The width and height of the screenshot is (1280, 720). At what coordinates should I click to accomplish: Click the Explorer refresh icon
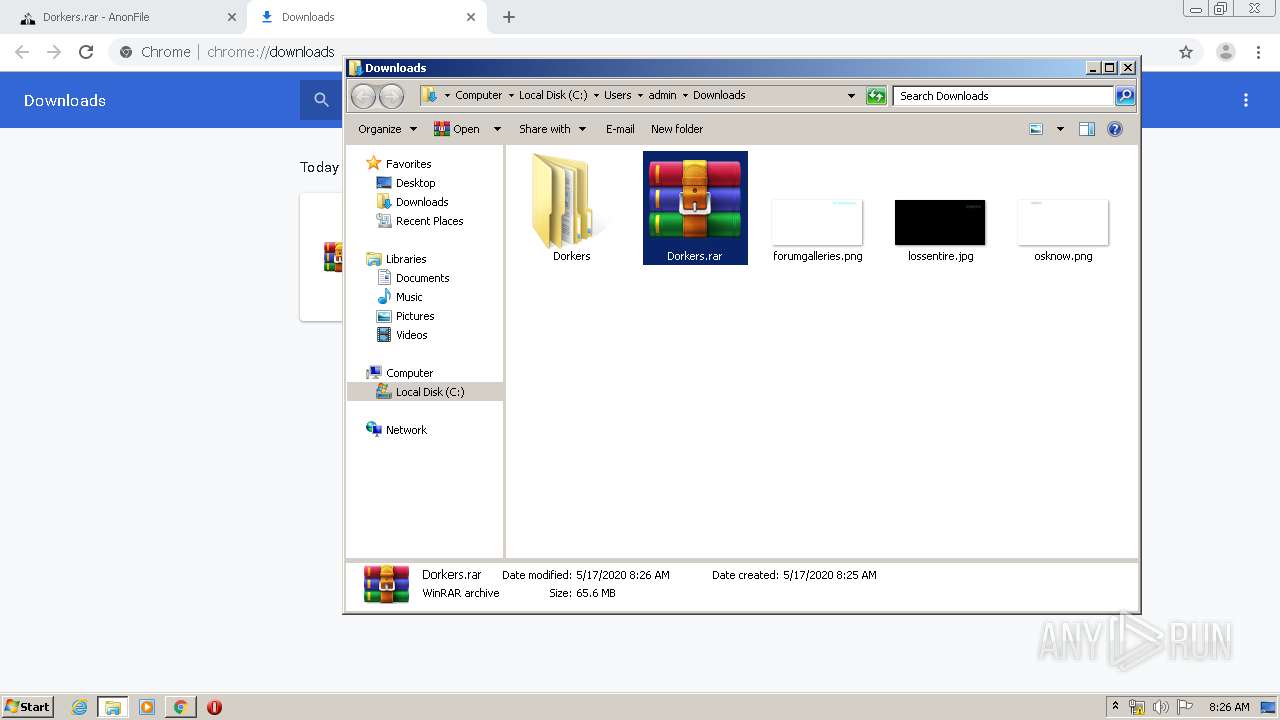click(876, 96)
